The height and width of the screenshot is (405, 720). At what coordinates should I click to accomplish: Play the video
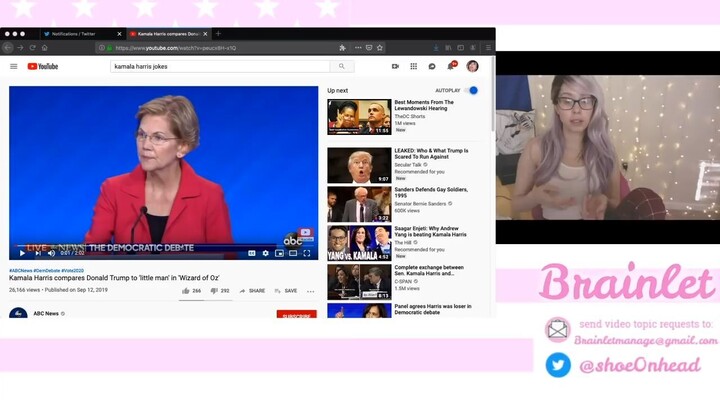[x=22, y=253]
